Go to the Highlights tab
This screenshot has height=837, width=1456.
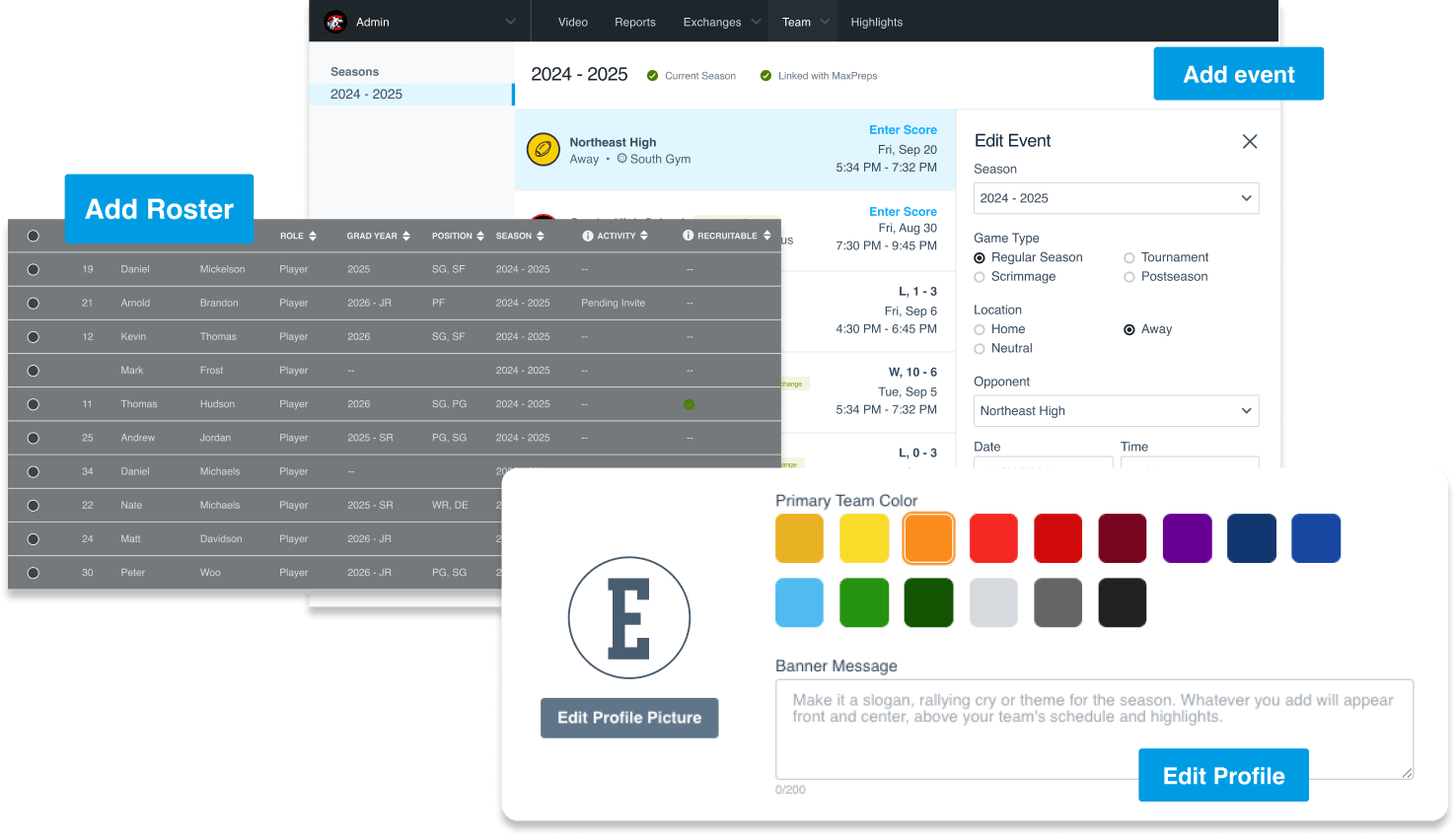[x=876, y=22]
